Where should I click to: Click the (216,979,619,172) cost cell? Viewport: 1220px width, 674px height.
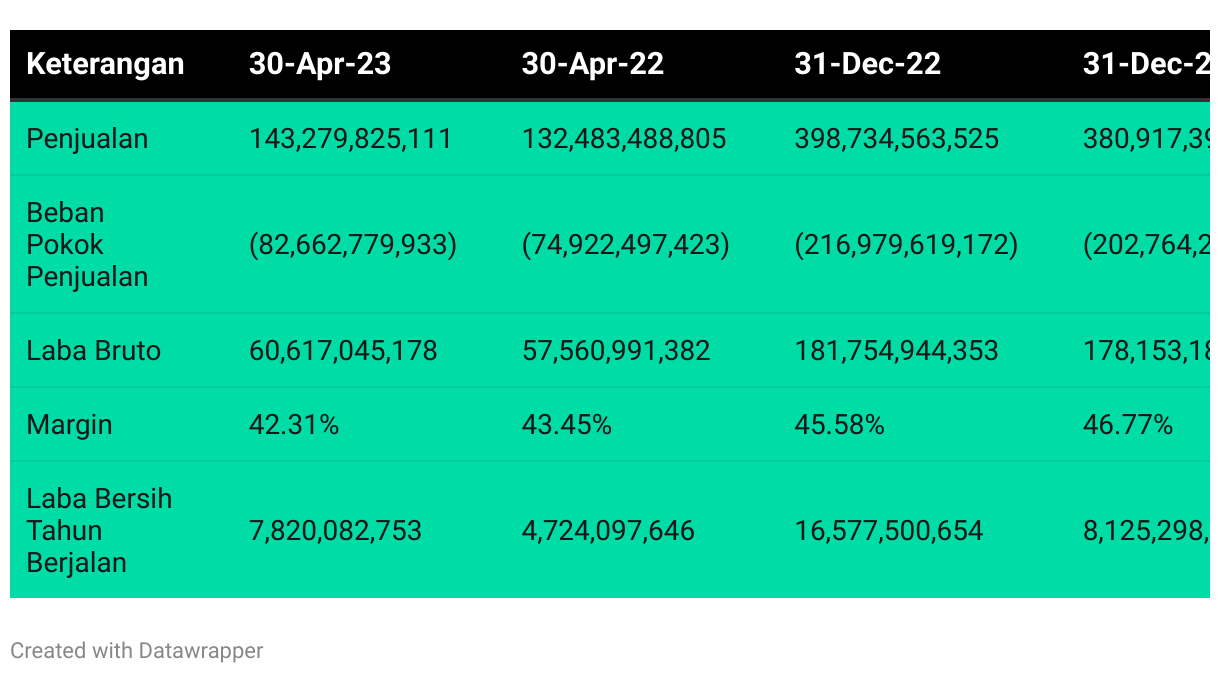point(907,245)
